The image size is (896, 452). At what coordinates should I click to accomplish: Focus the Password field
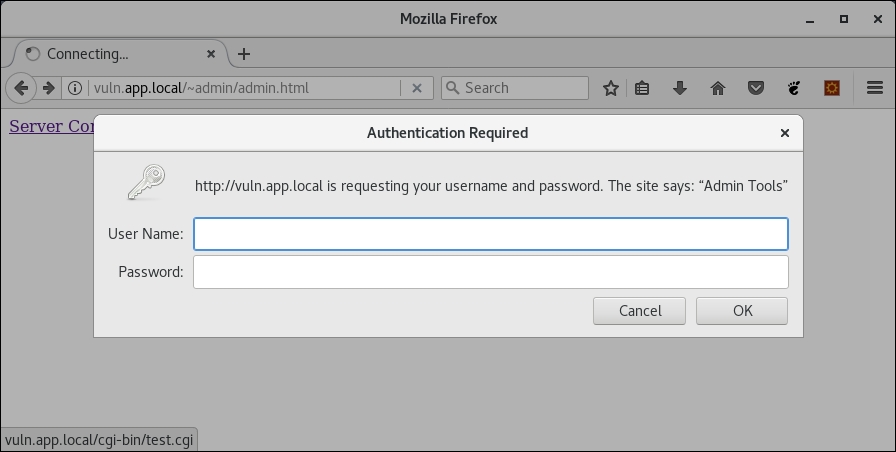click(490, 272)
